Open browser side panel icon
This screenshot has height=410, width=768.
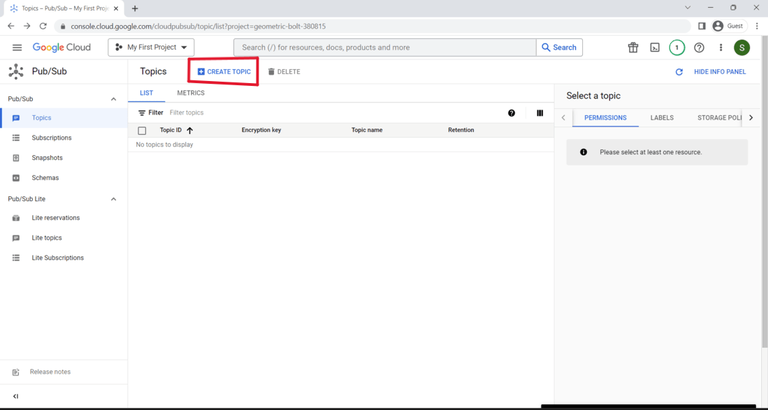pyautogui.click(x=702, y=26)
